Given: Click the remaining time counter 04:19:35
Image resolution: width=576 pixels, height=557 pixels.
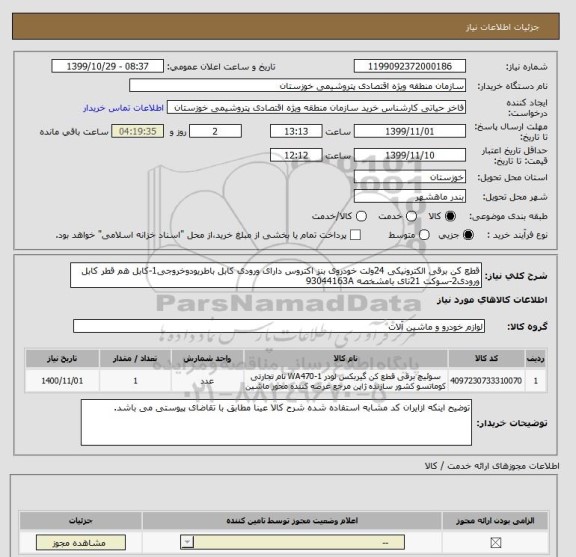Looking at the screenshot, I should 137,131.
